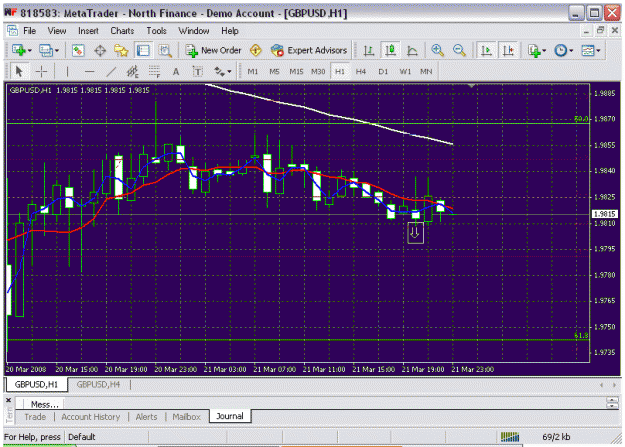Select the Trendline tool
This screenshot has height=447, width=625.
click(111, 72)
